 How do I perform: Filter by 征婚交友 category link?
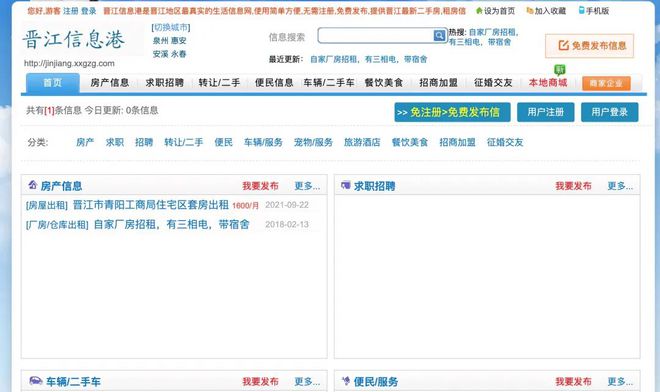tap(505, 142)
